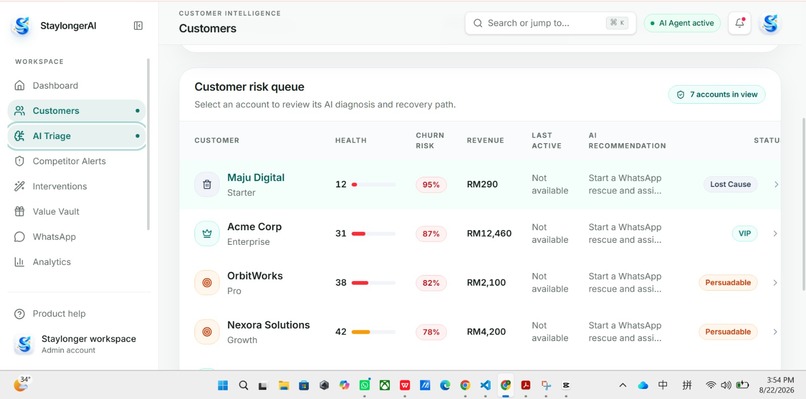This screenshot has width=806, height=399.
Task: Click the Analytics bar chart icon
Action: [20, 262]
